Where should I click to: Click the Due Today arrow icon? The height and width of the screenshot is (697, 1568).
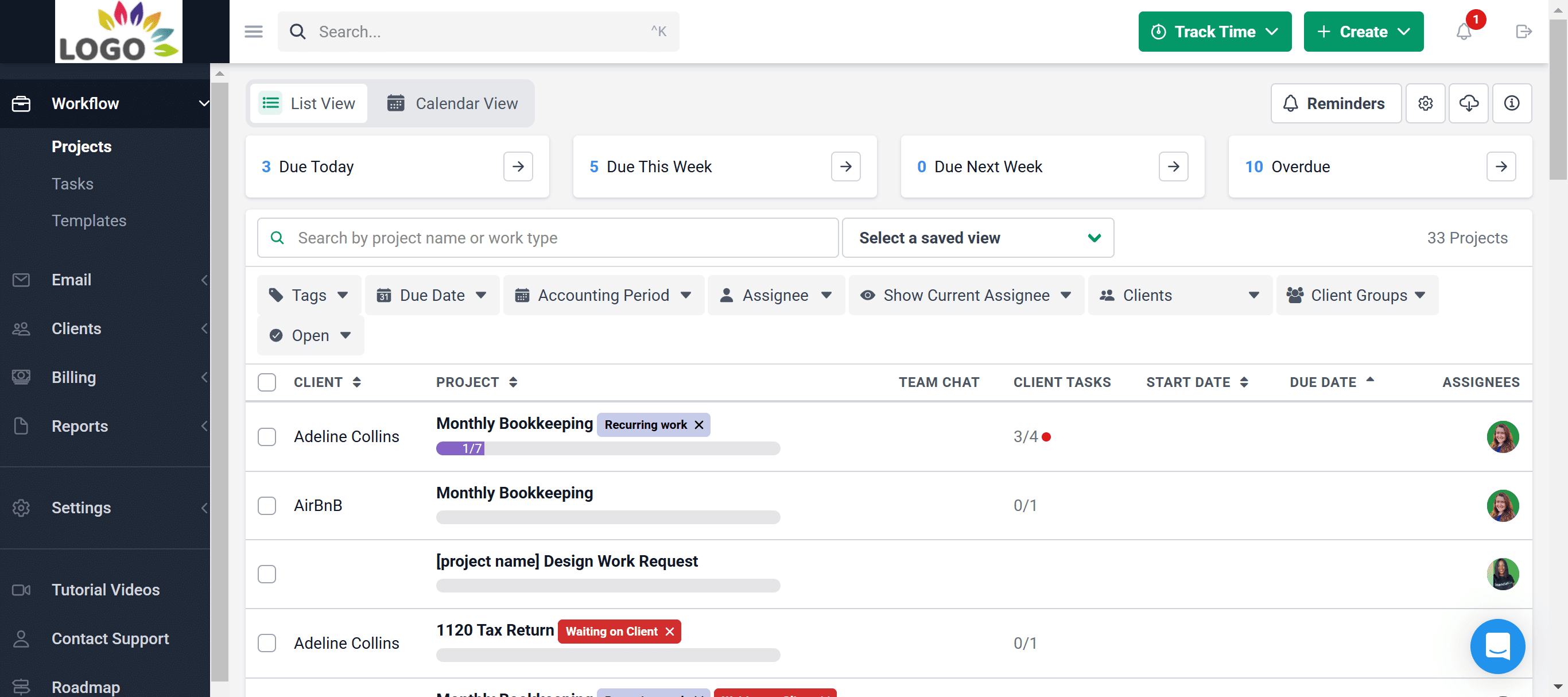tap(518, 167)
